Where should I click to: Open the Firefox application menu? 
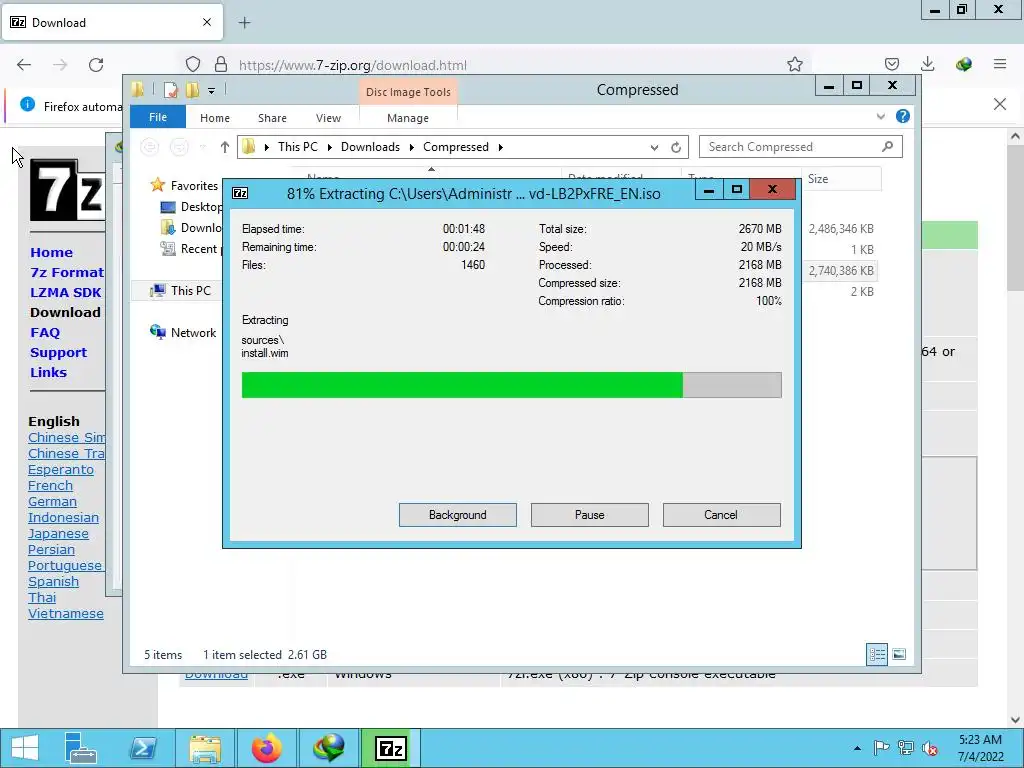coord(1000,64)
